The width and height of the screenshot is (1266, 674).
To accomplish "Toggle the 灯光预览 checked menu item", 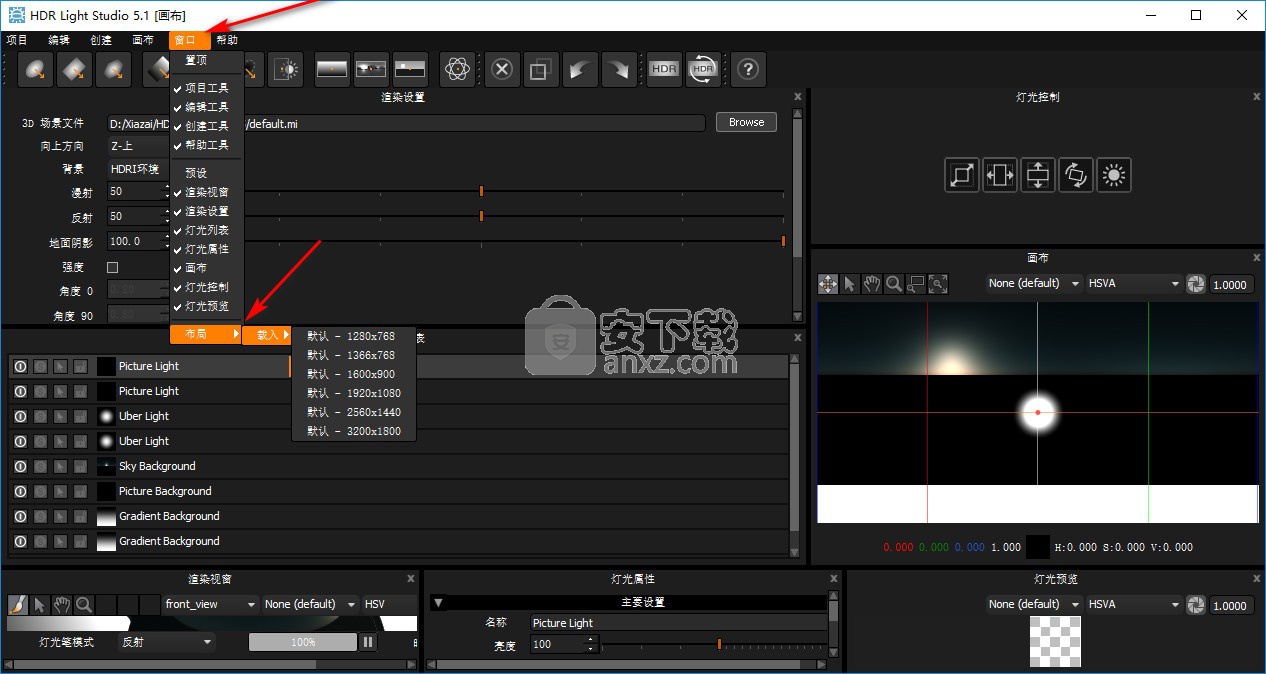I will (x=207, y=306).
